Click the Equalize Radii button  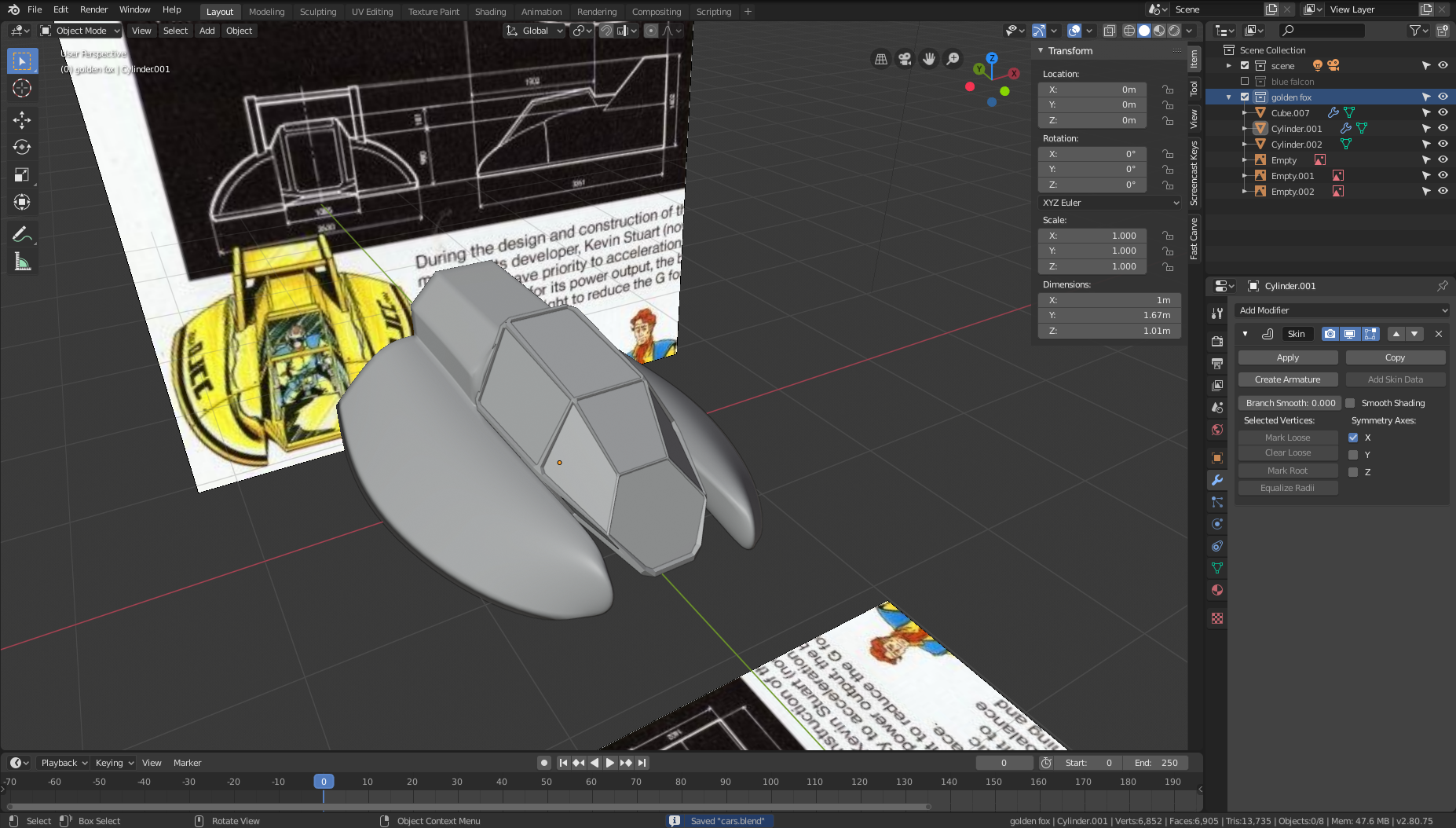coord(1288,488)
